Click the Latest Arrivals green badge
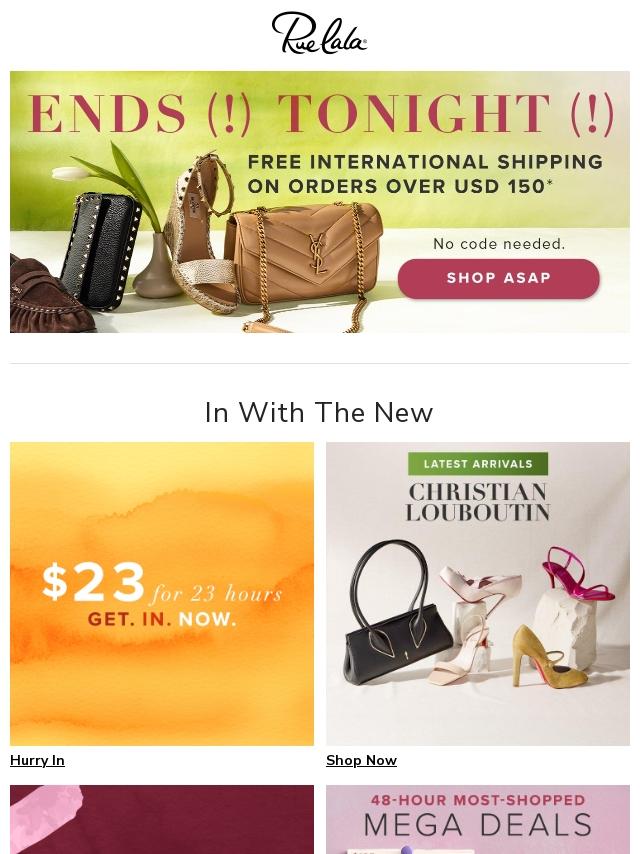Viewport: 640px width, 854px height. [478, 464]
